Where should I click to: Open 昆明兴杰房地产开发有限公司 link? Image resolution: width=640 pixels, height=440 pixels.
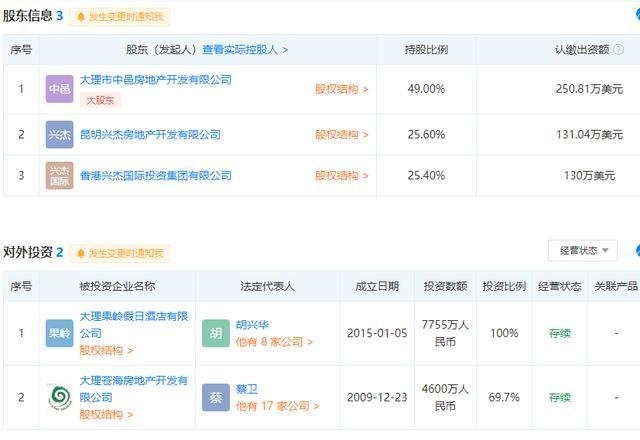[x=150, y=134]
